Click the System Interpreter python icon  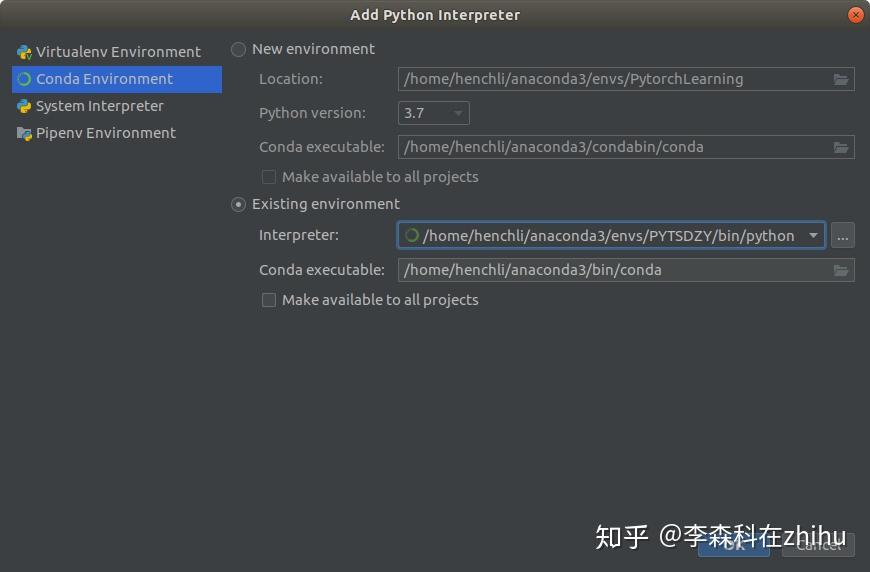[x=24, y=106]
